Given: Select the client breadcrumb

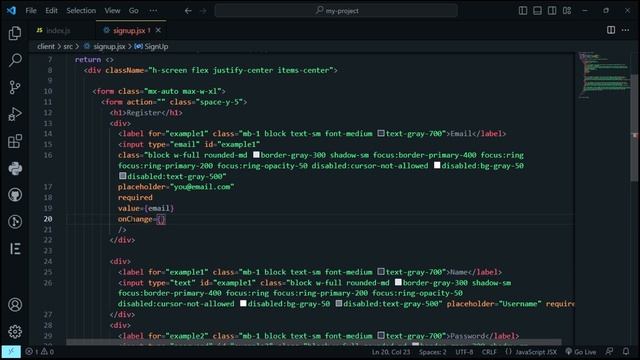Looking at the screenshot, I should pyautogui.click(x=46, y=47).
